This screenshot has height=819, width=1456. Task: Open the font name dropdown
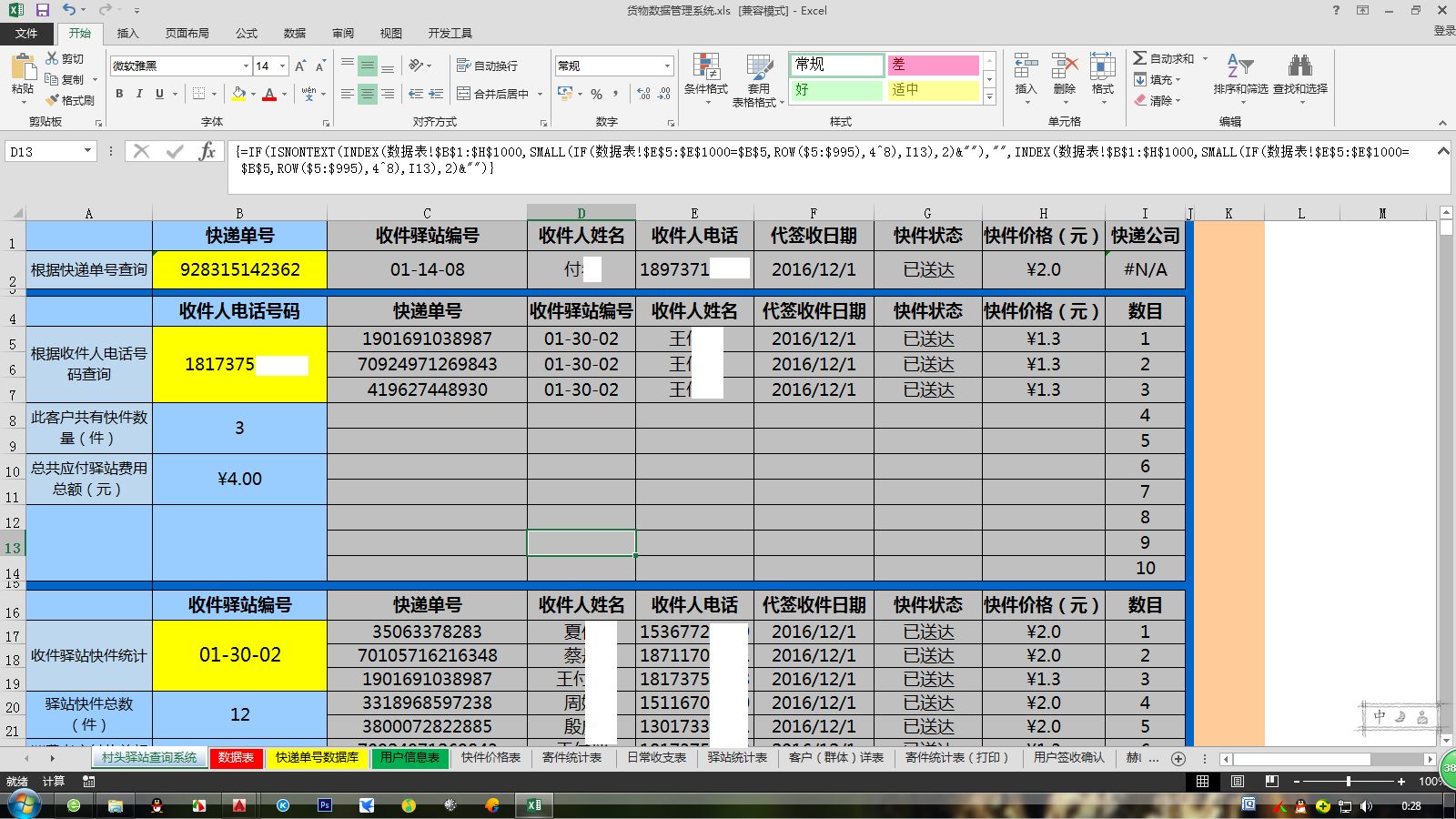[x=246, y=66]
